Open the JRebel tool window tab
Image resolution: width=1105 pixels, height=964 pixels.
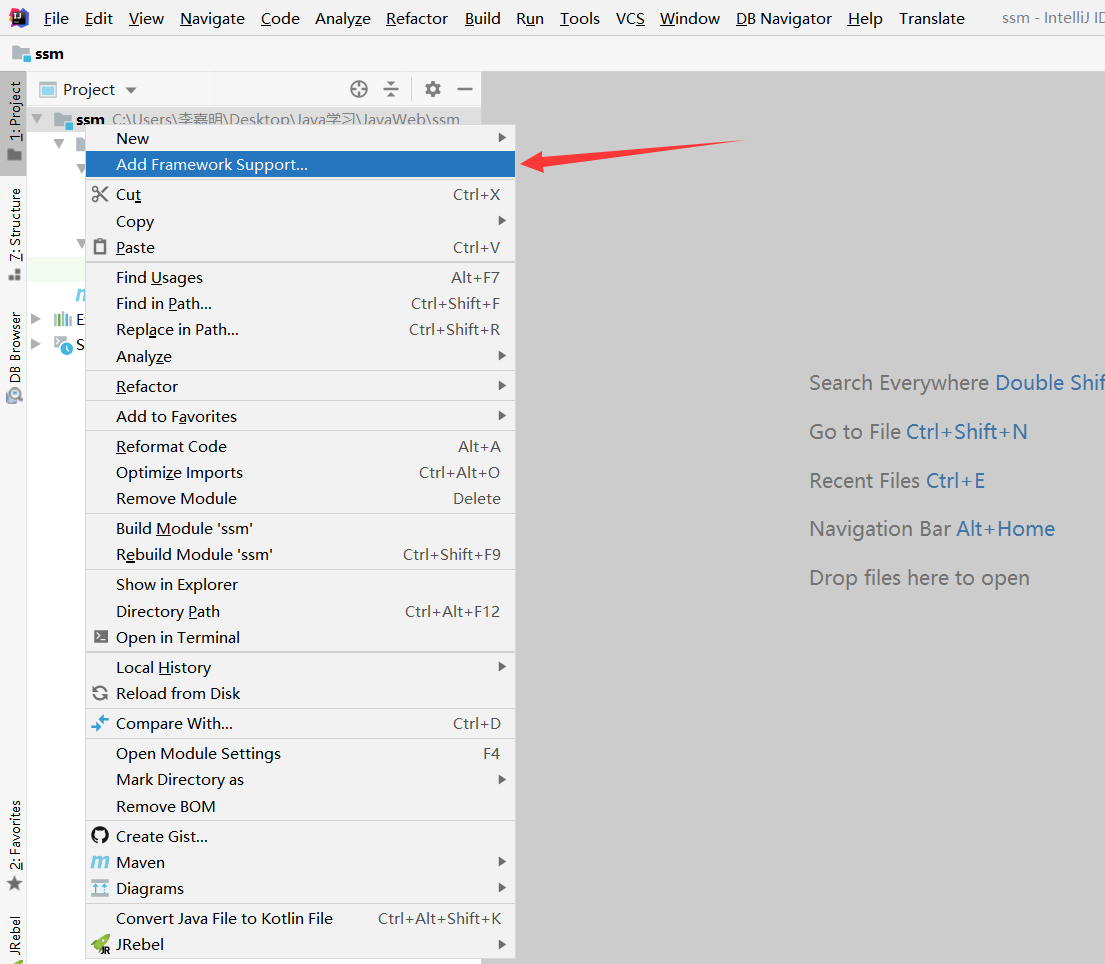[14, 938]
